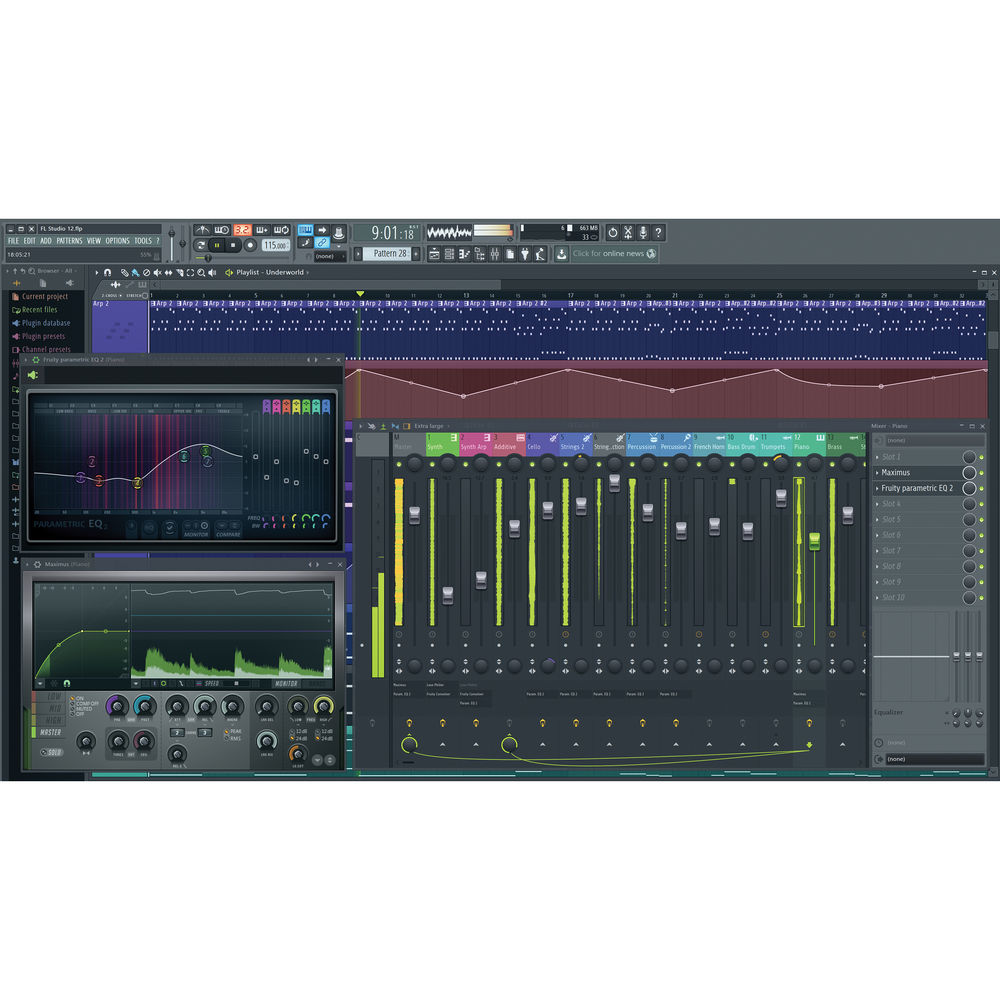The width and height of the screenshot is (1000, 1000).
Task: Click the download content library icon
Action: (561, 254)
